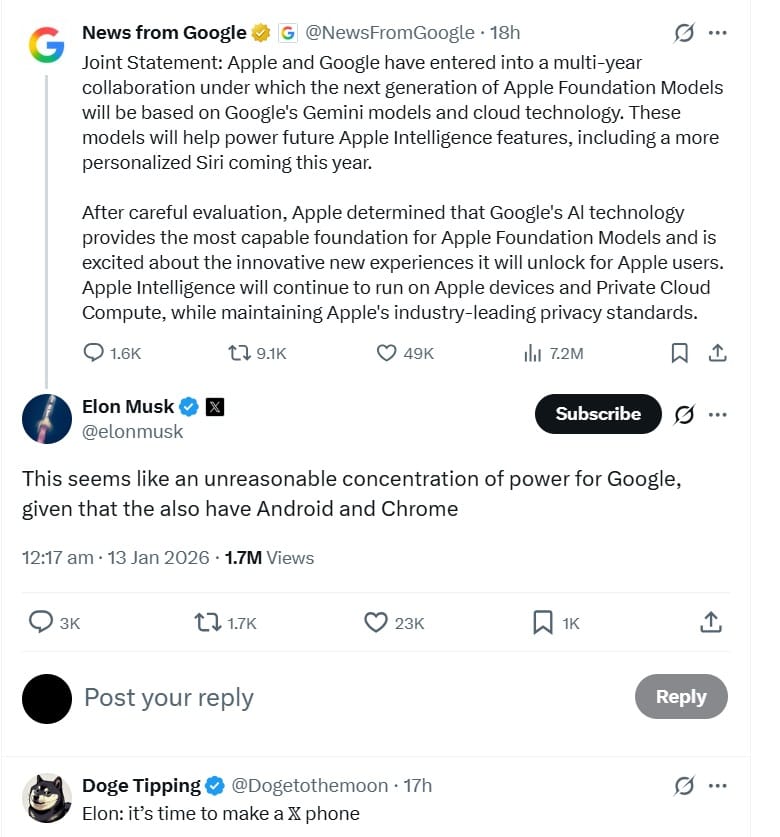
Task: Open the 1.7M Views link
Action: tap(267, 558)
